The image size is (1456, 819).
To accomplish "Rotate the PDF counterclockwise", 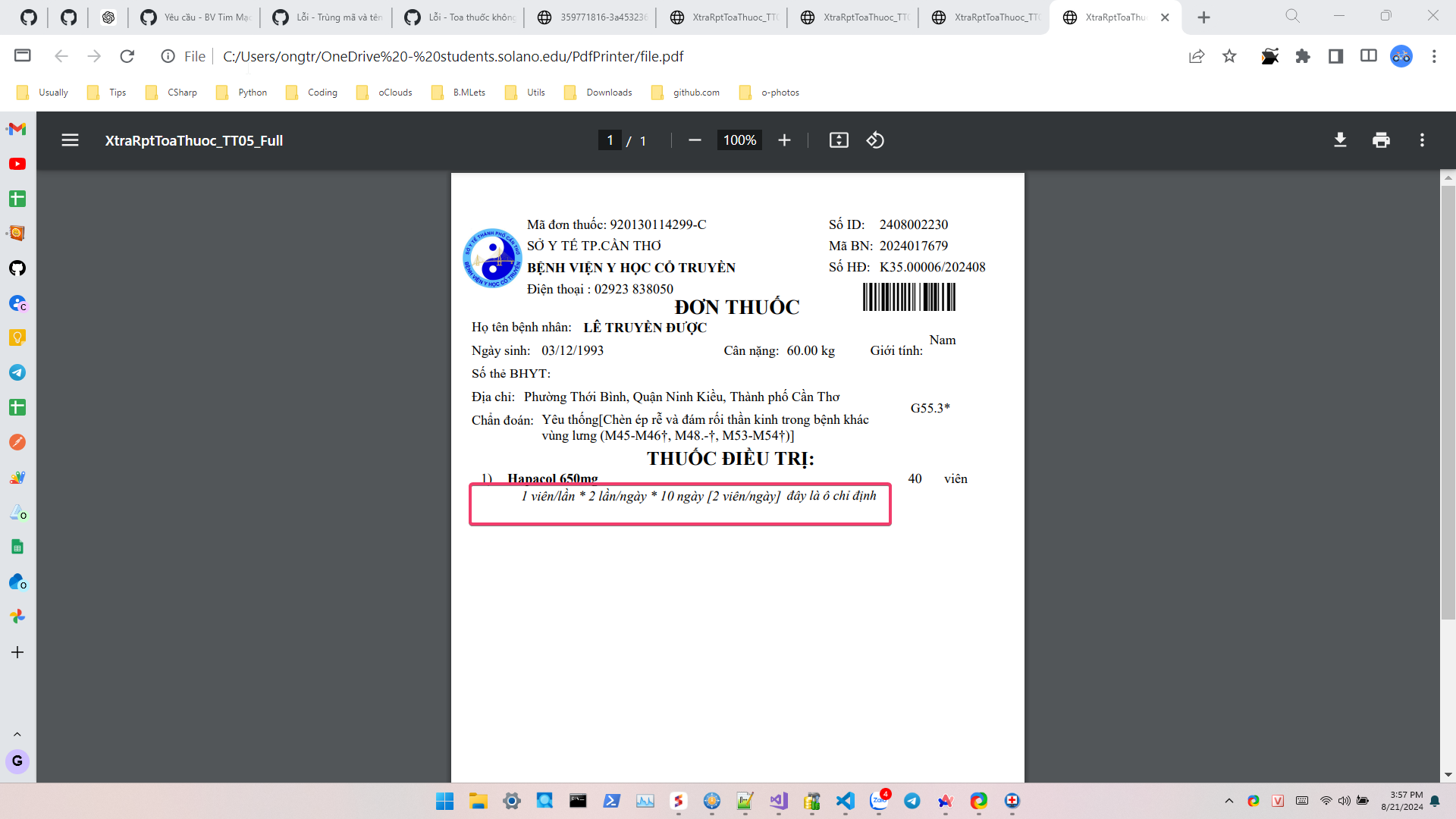I will point(875,140).
